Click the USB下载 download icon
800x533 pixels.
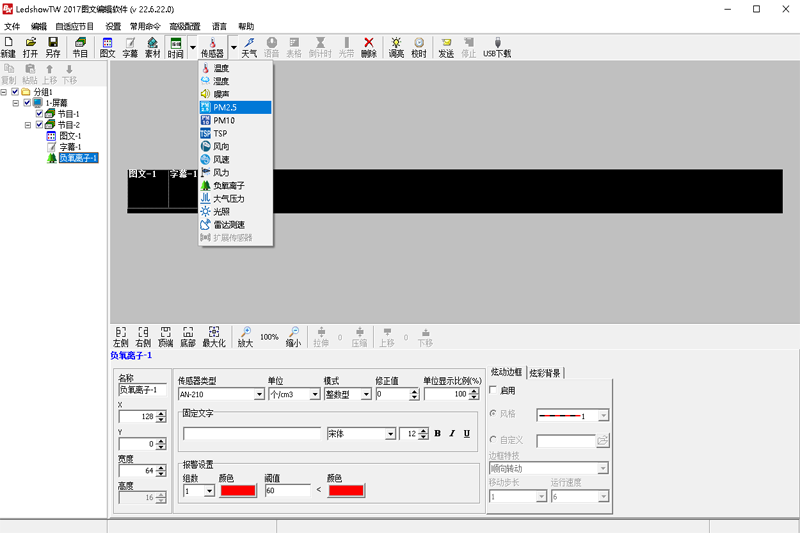click(x=496, y=44)
